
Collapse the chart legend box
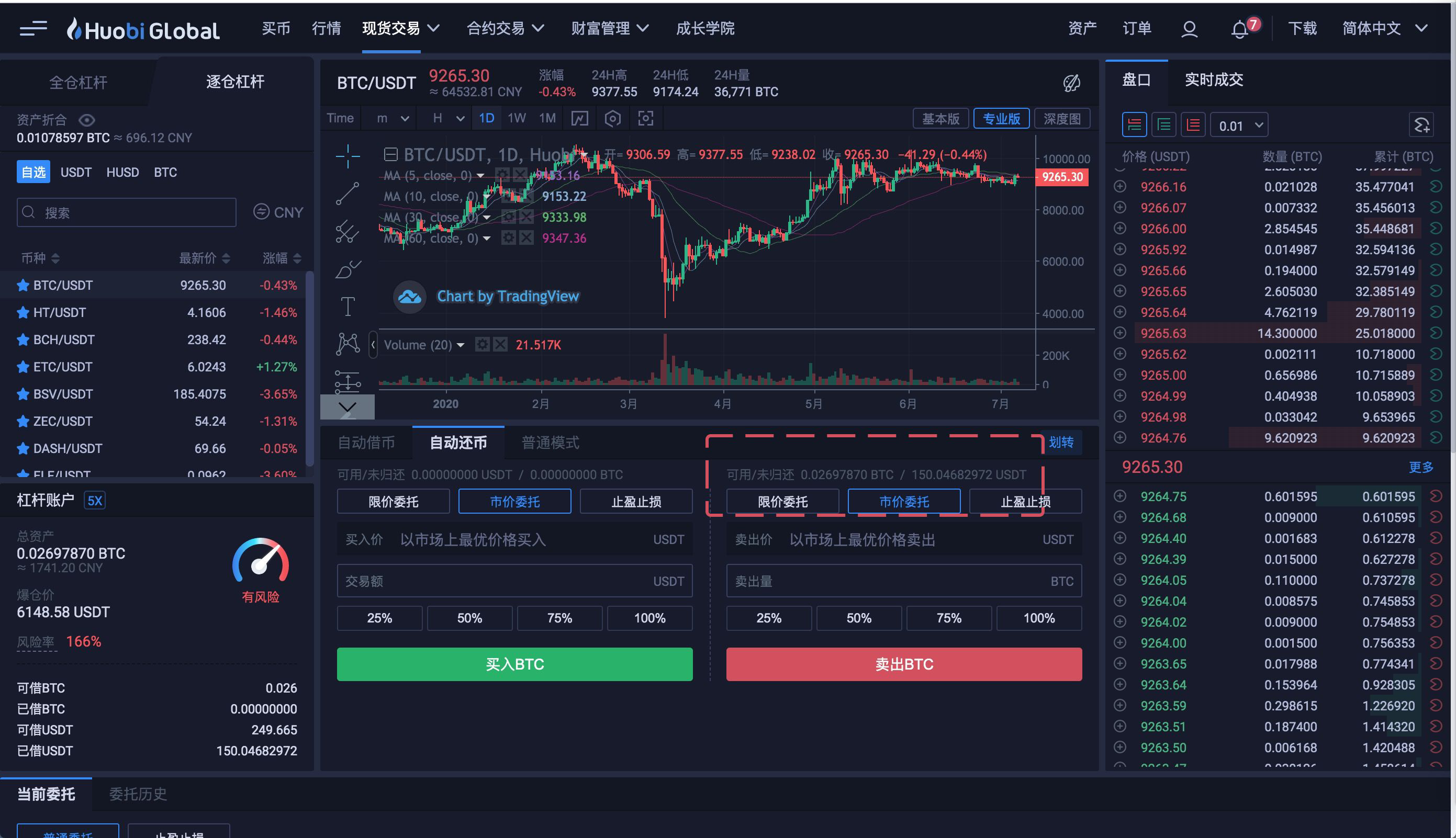391,154
